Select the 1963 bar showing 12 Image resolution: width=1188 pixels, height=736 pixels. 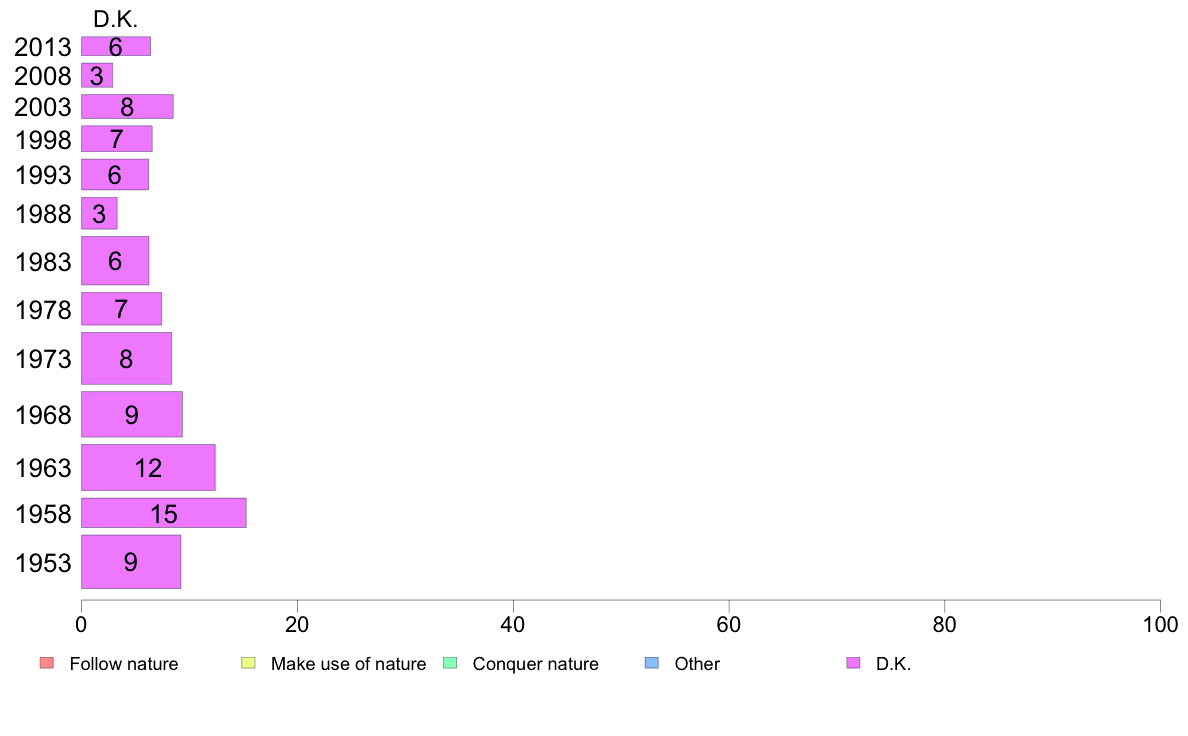[148, 468]
